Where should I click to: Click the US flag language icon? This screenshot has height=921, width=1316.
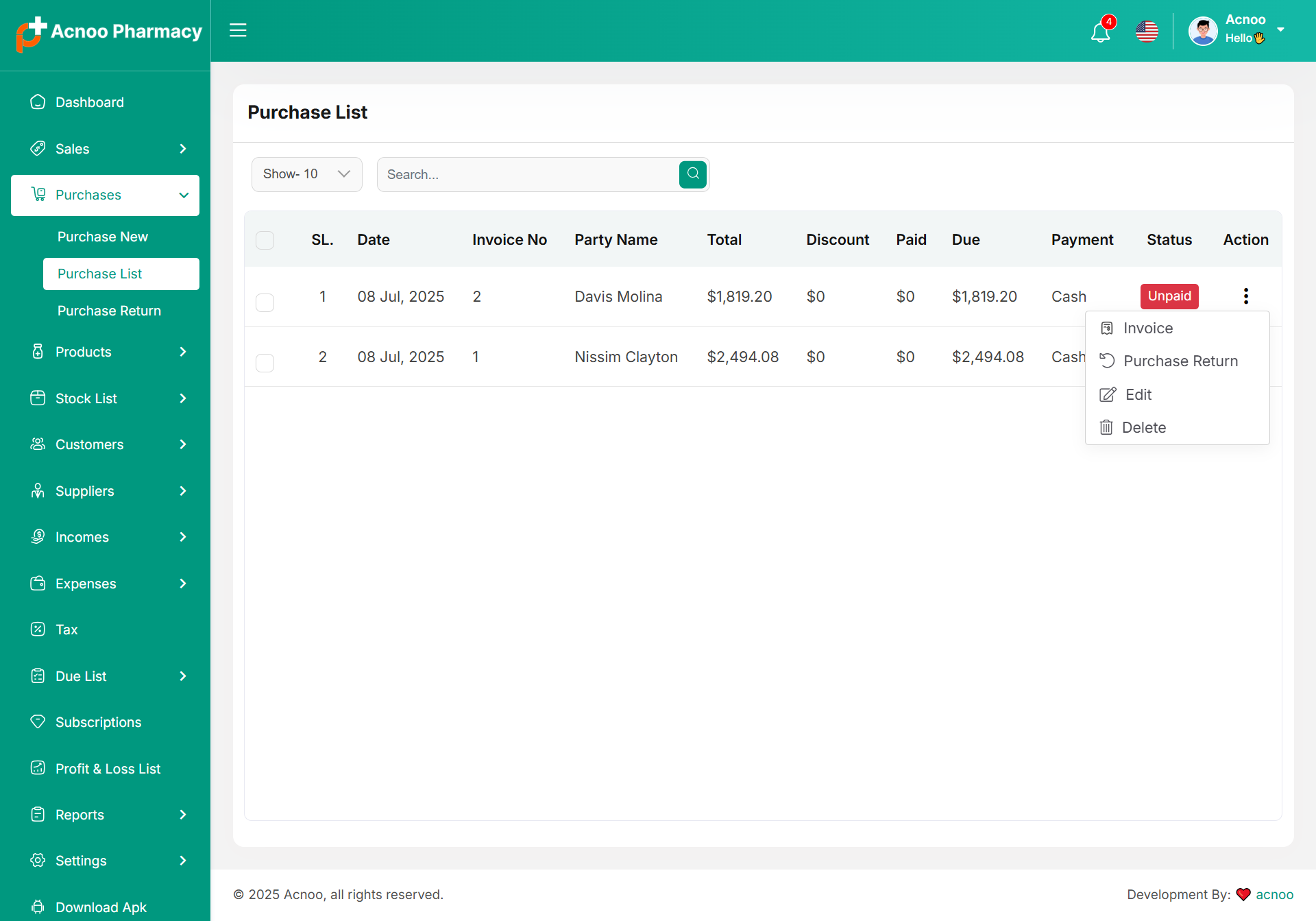point(1147,32)
